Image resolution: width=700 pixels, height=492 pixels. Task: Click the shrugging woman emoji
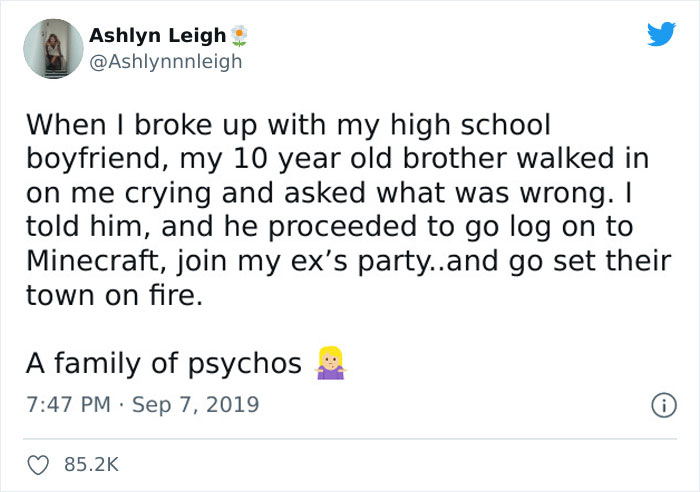tap(330, 363)
